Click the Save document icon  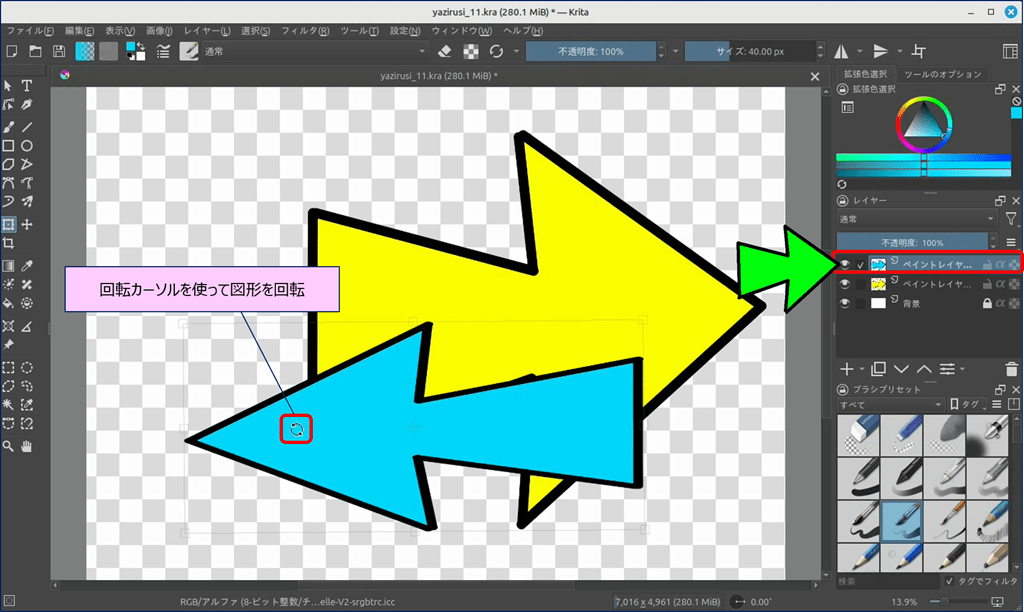(x=59, y=51)
